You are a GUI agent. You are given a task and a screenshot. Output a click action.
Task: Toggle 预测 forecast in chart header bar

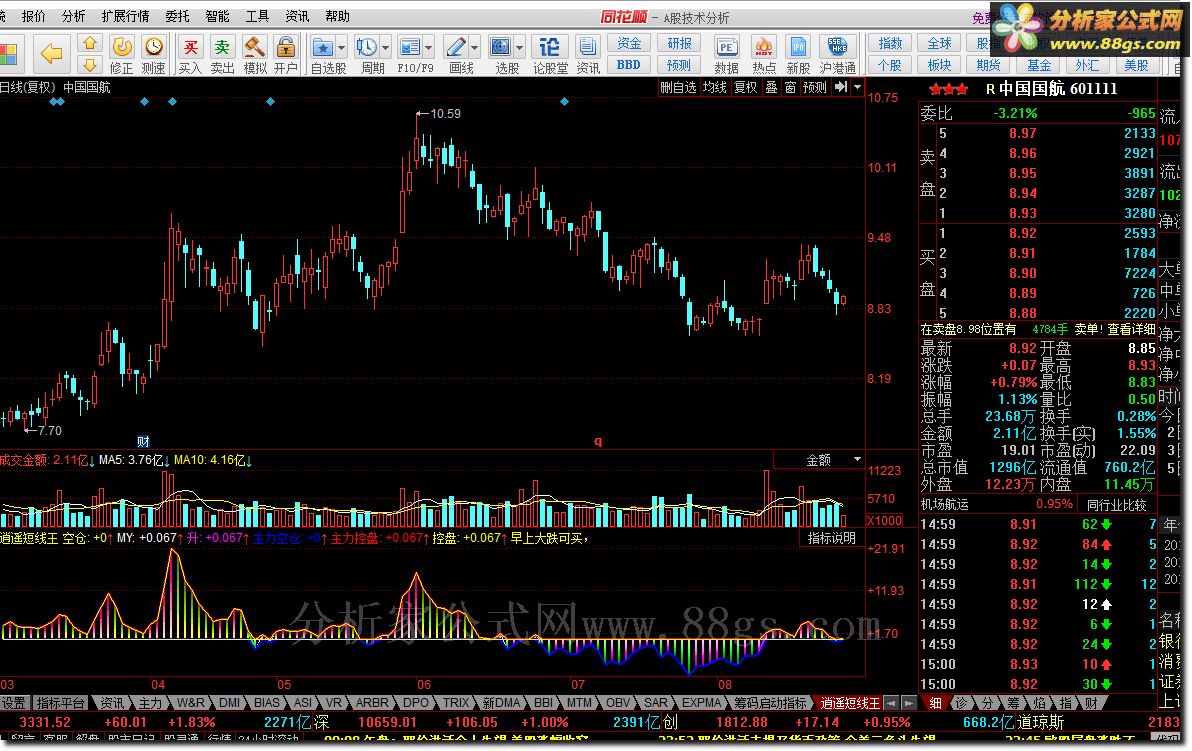pyautogui.click(x=815, y=87)
